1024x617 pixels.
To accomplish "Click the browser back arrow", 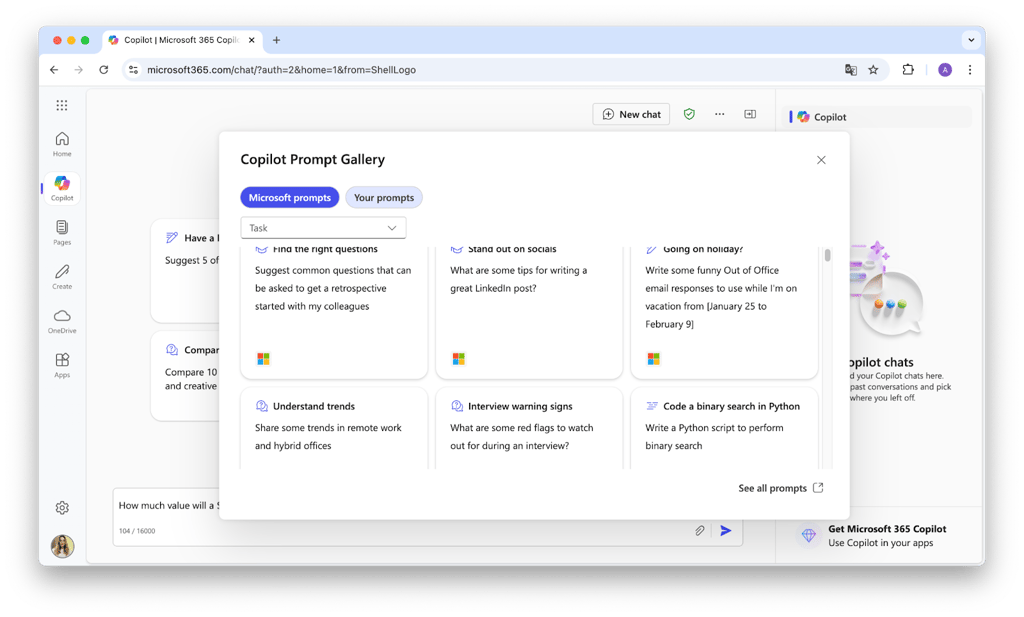I will tap(54, 70).
